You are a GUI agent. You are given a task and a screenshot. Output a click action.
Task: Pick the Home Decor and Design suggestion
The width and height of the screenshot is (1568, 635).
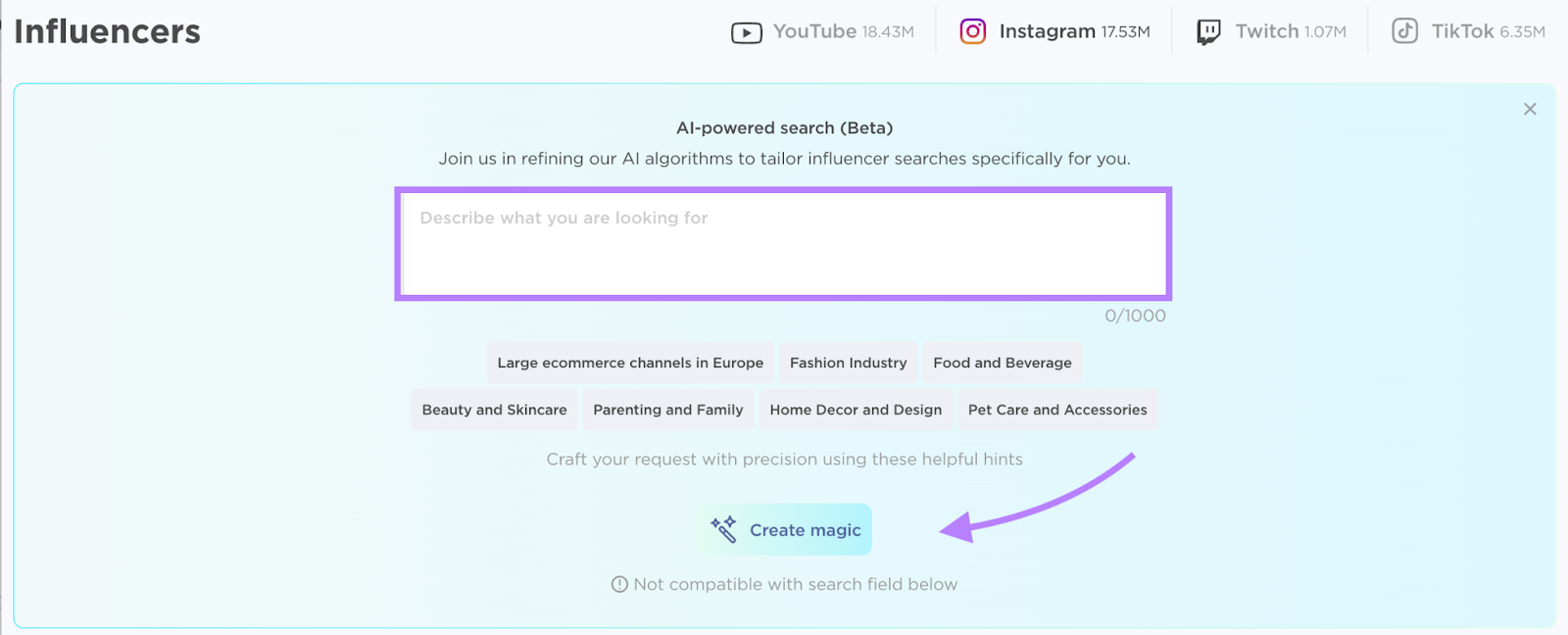click(x=855, y=409)
